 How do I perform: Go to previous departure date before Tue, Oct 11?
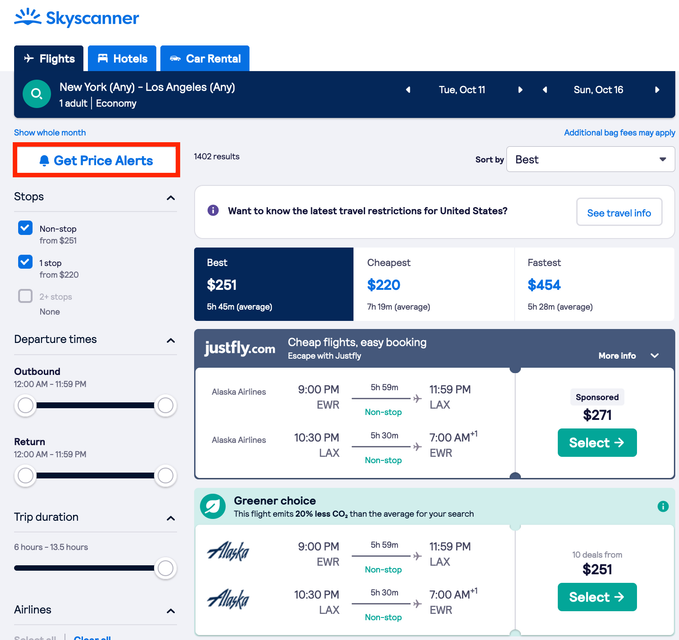(408, 90)
